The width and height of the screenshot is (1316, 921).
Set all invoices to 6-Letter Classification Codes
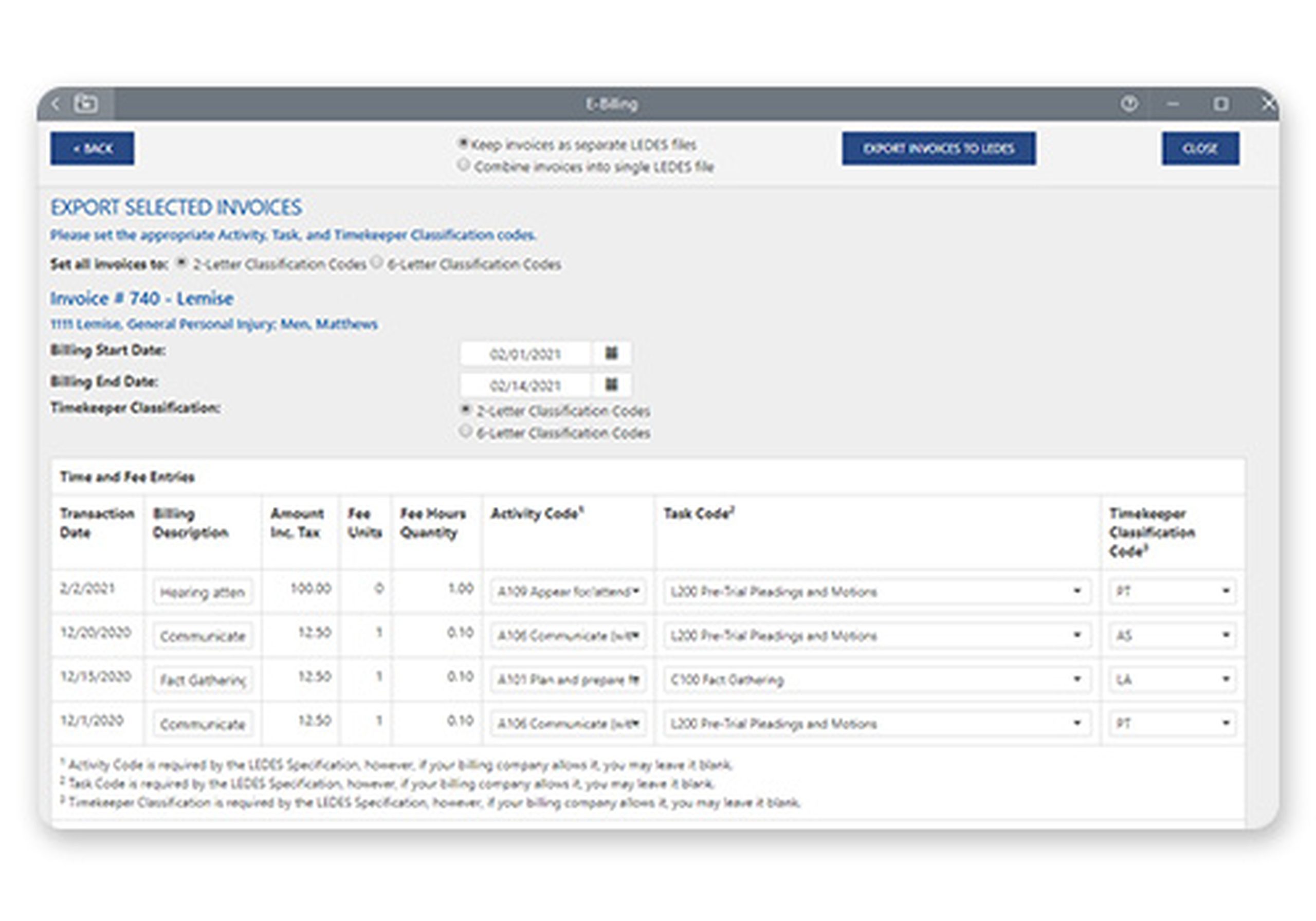377,264
